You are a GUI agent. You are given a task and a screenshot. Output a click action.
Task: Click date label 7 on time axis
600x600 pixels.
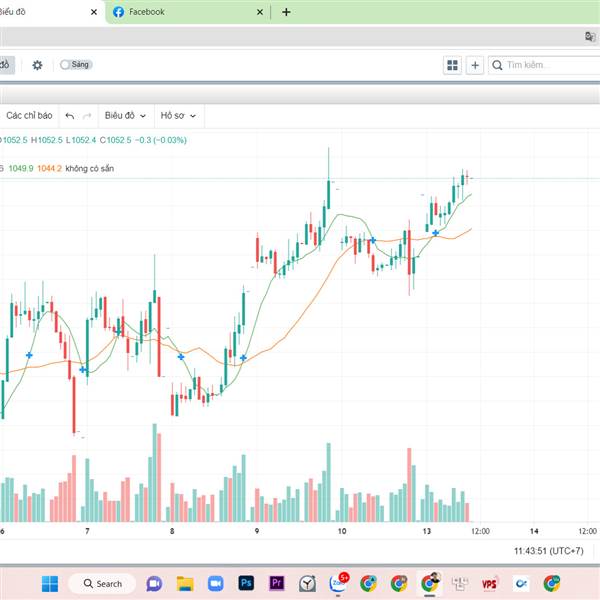click(x=87, y=531)
